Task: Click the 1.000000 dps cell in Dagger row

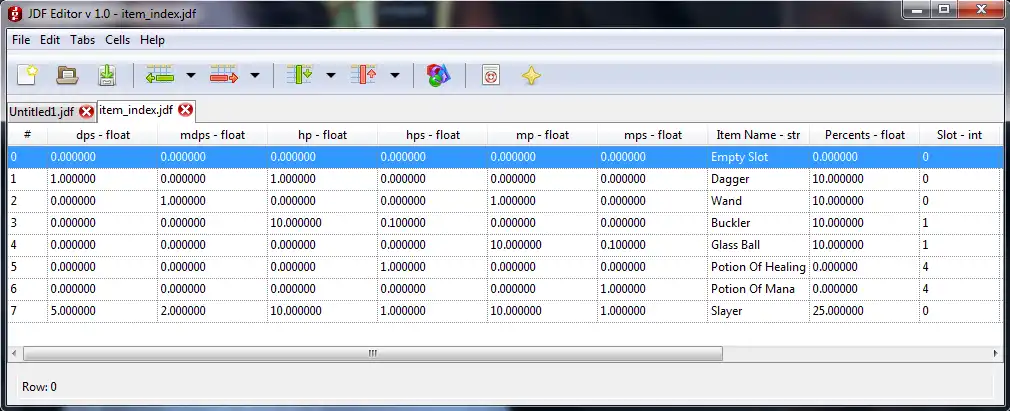Action: tap(102, 179)
